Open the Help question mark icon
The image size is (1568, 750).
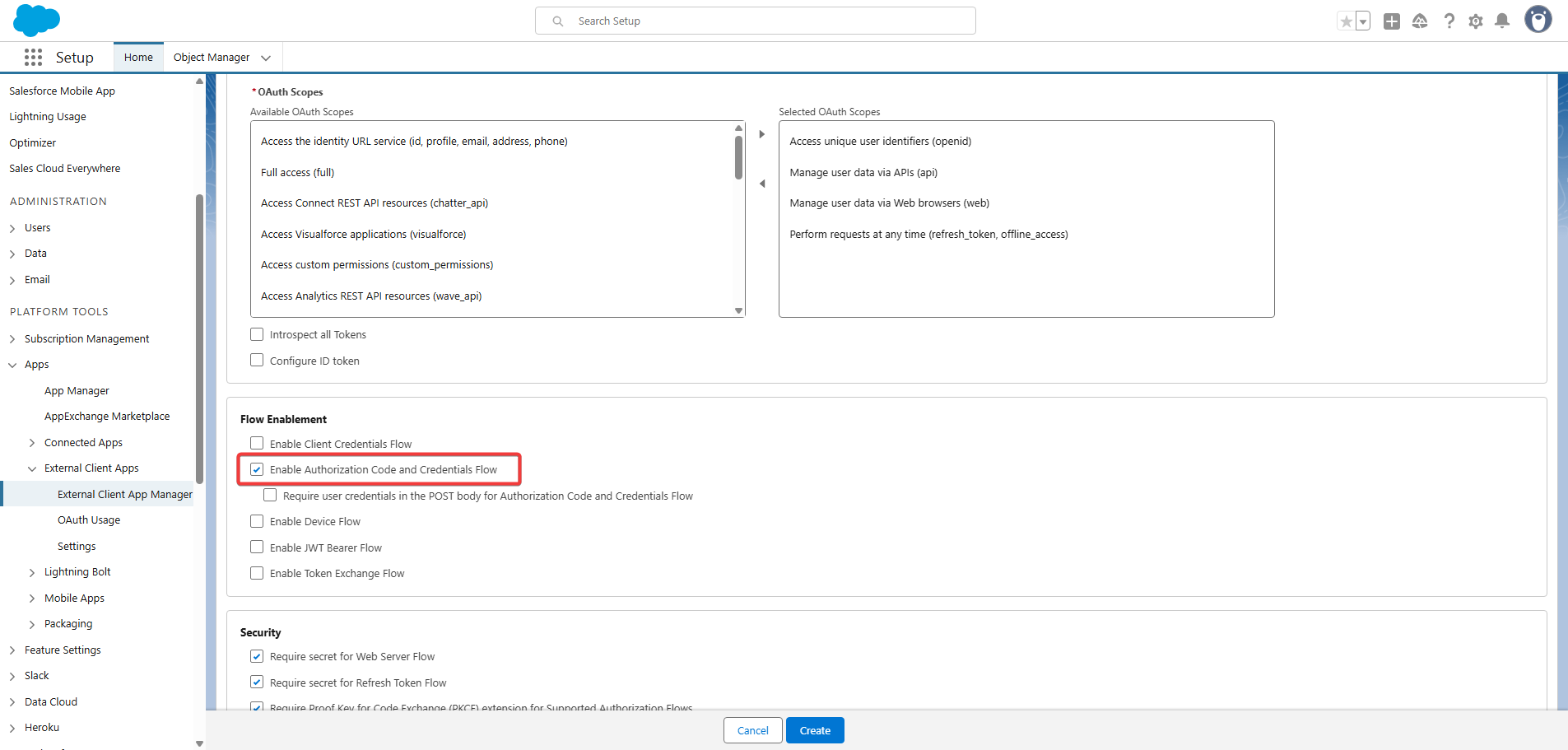click(x=1449, y=21)
